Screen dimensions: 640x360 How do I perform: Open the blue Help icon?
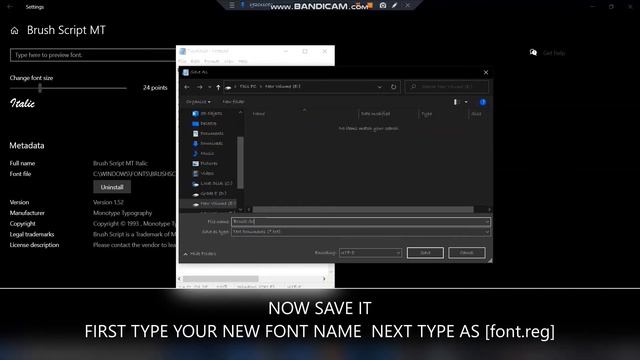pyautogui.click(x=482, y=102)
